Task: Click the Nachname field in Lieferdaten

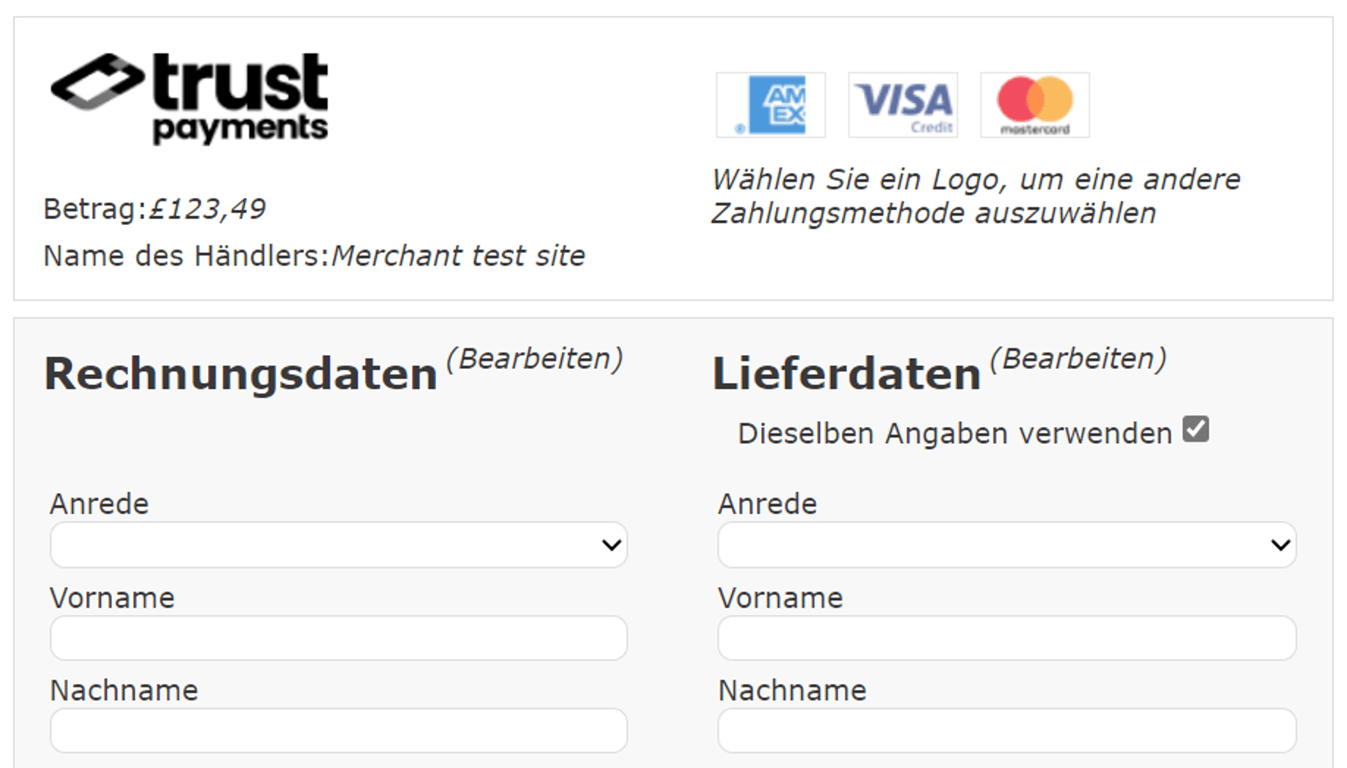Action: coord(1006,731)
